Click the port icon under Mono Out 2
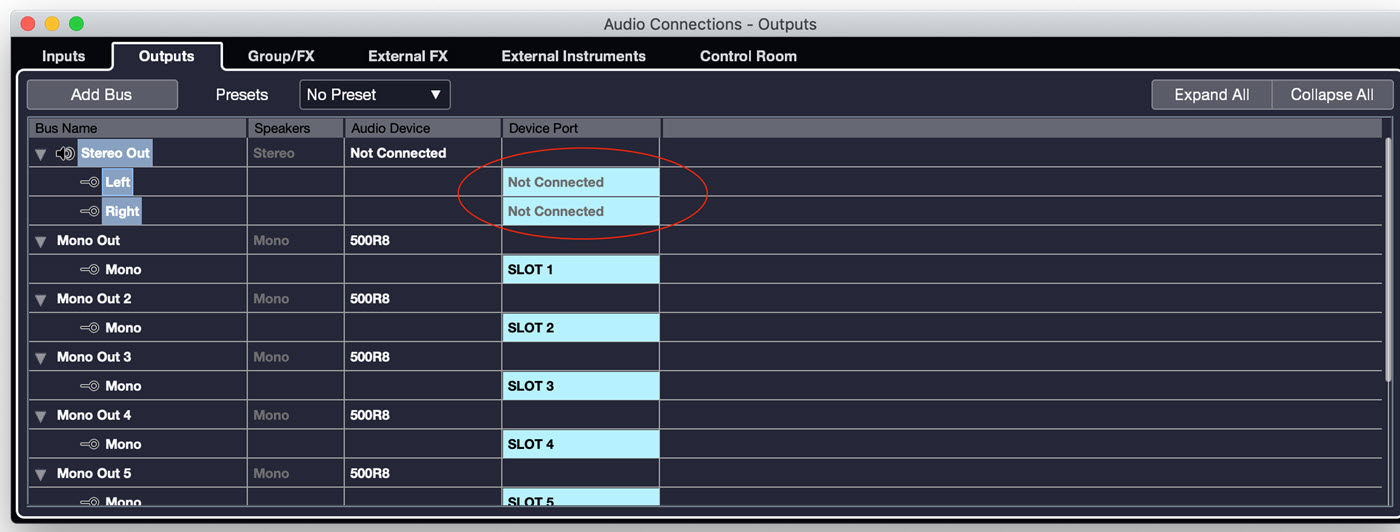1400x532 pixels. tap(89, 328)
